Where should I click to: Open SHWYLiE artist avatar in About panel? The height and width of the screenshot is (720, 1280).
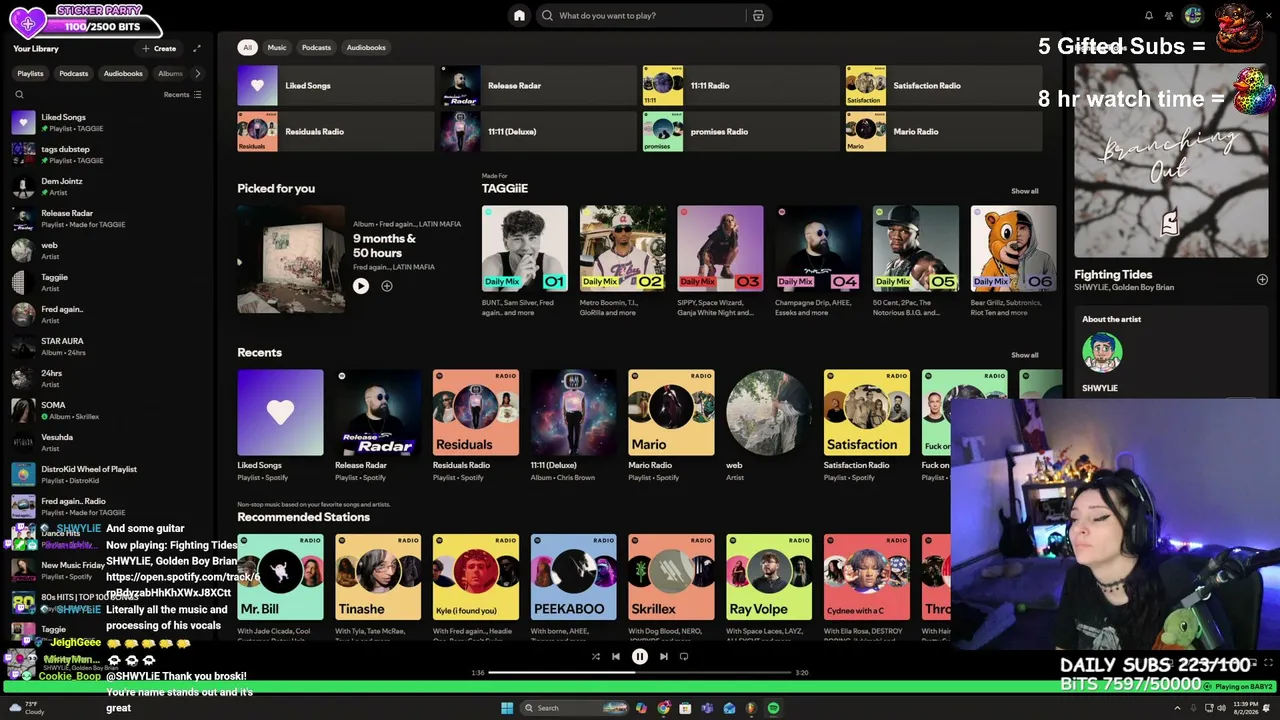click(1102, 353)
